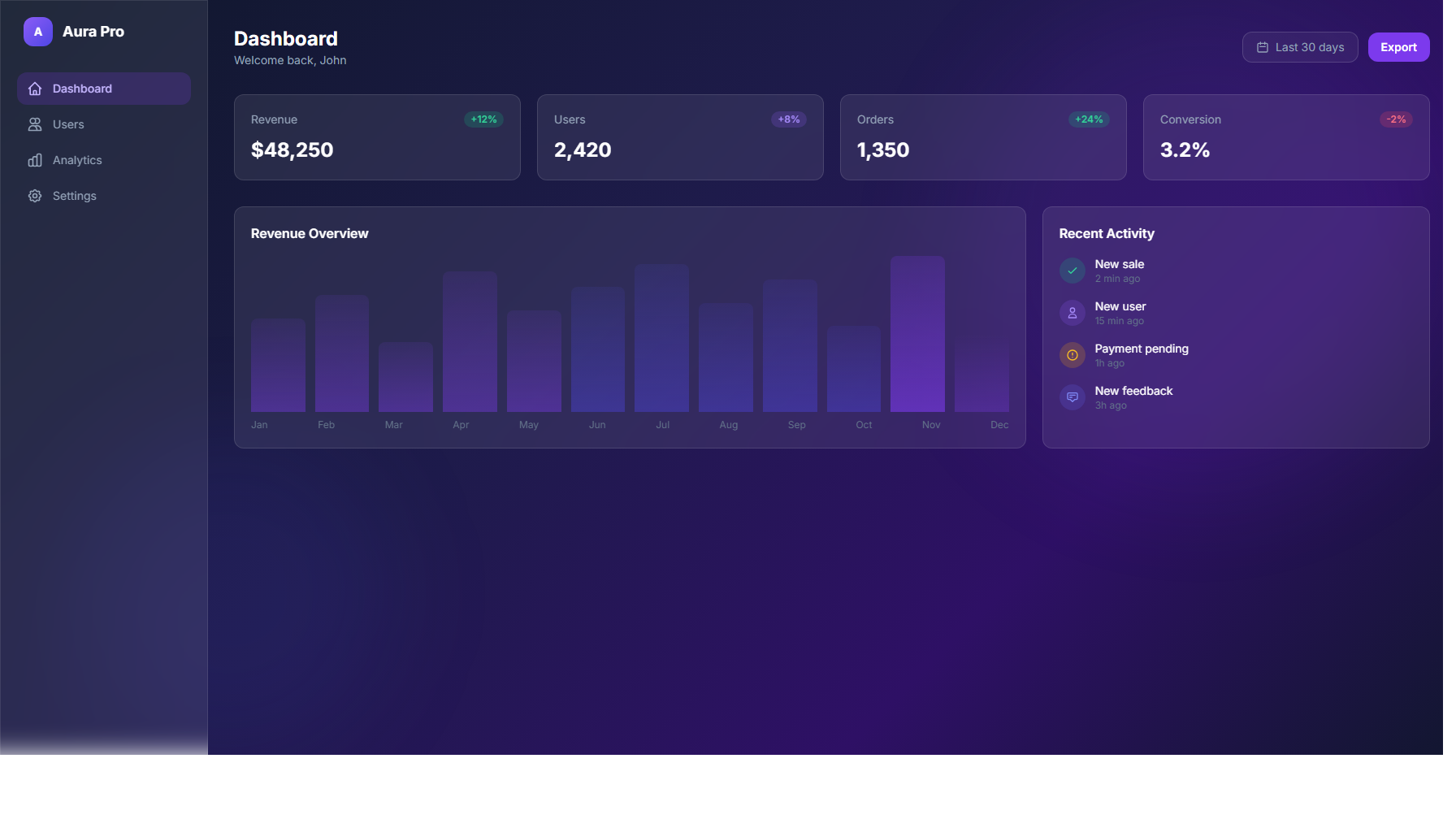Click the Settings gear icon in sidebar
Screen dimensions: 1456x832
pos(35,196)
